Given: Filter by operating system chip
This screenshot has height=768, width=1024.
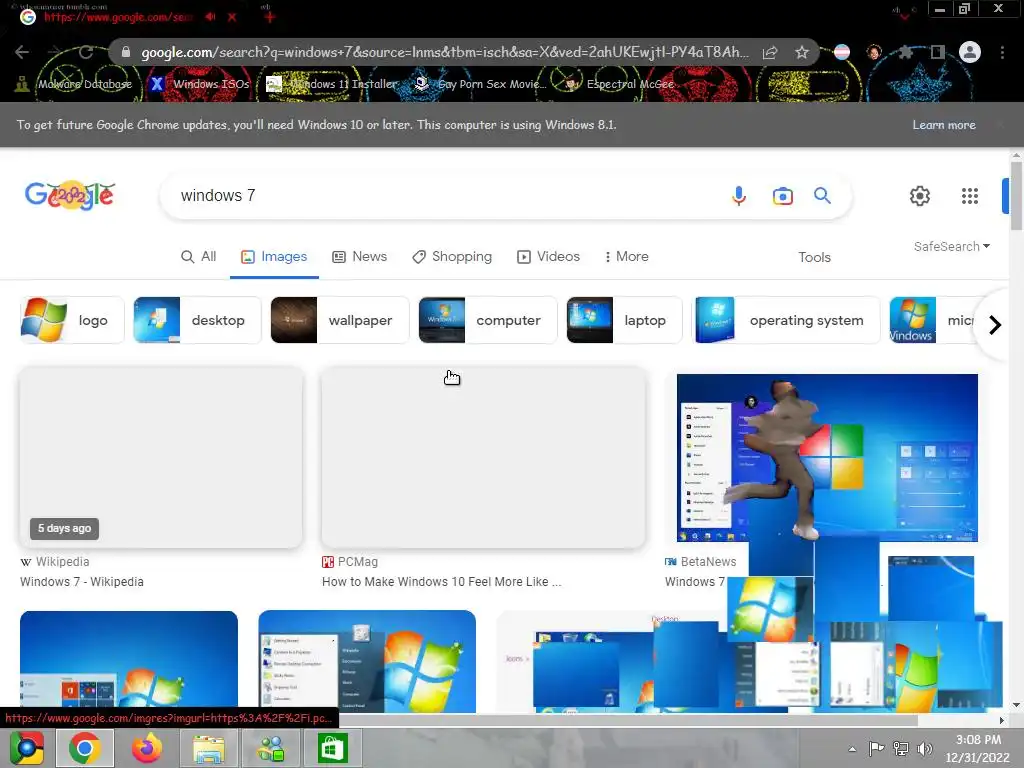Looking at the screenshot, I should 786,320.
